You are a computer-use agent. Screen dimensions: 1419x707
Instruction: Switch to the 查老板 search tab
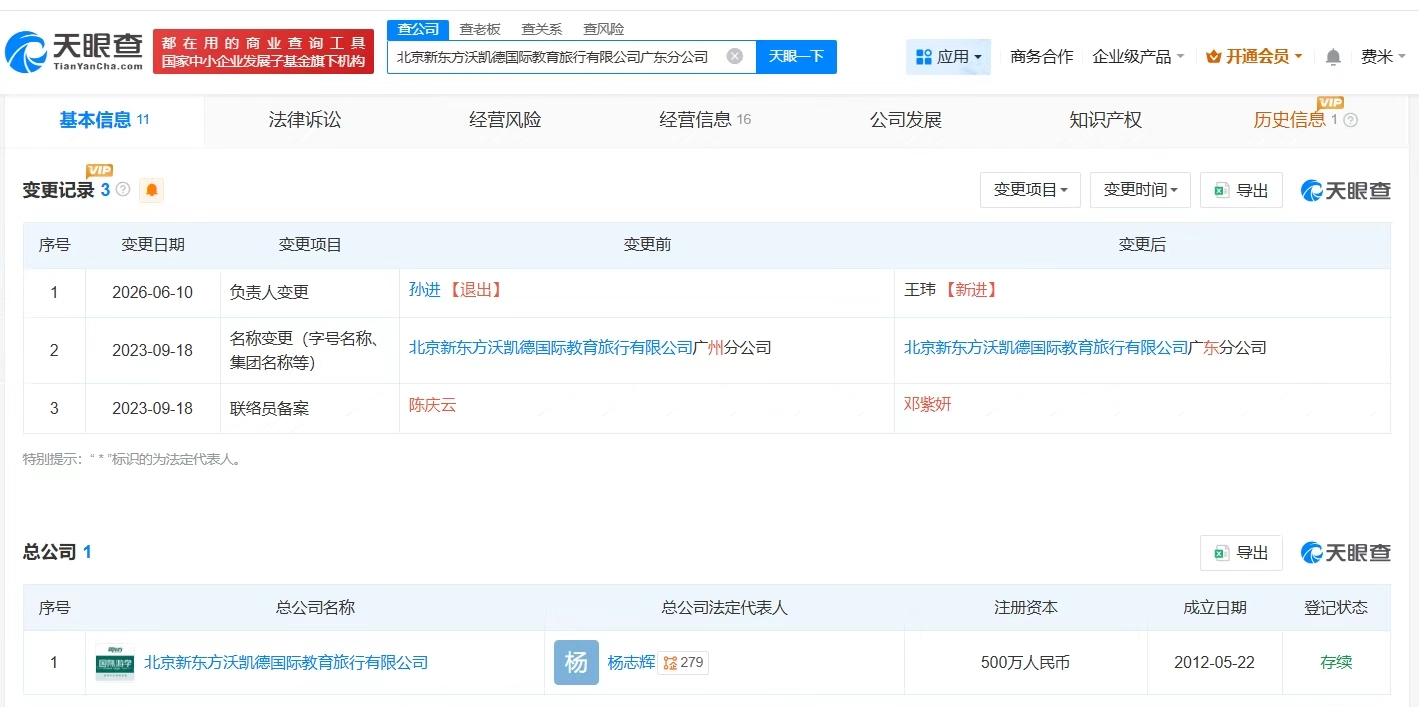coord(480,29)
